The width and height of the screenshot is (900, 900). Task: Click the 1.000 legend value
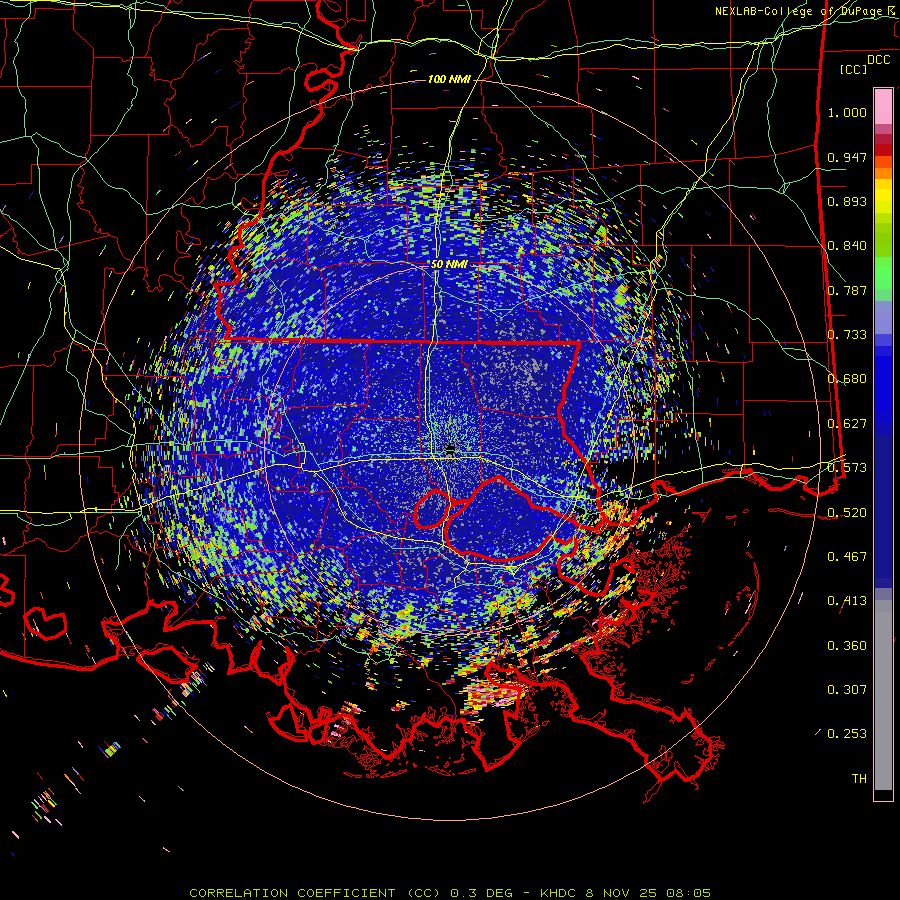click(847, 112)
